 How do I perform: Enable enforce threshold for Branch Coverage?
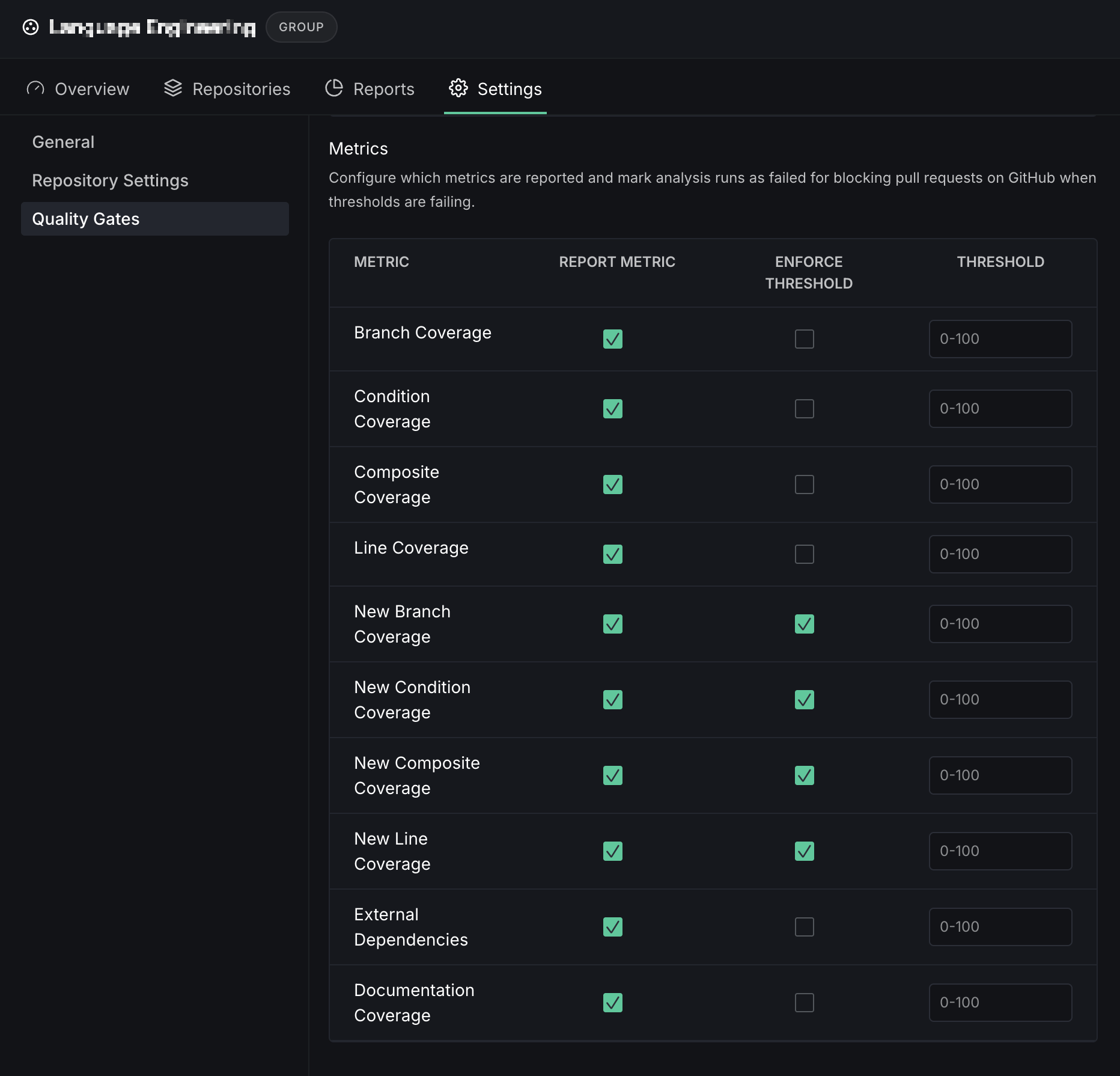[x=804, y=339]
